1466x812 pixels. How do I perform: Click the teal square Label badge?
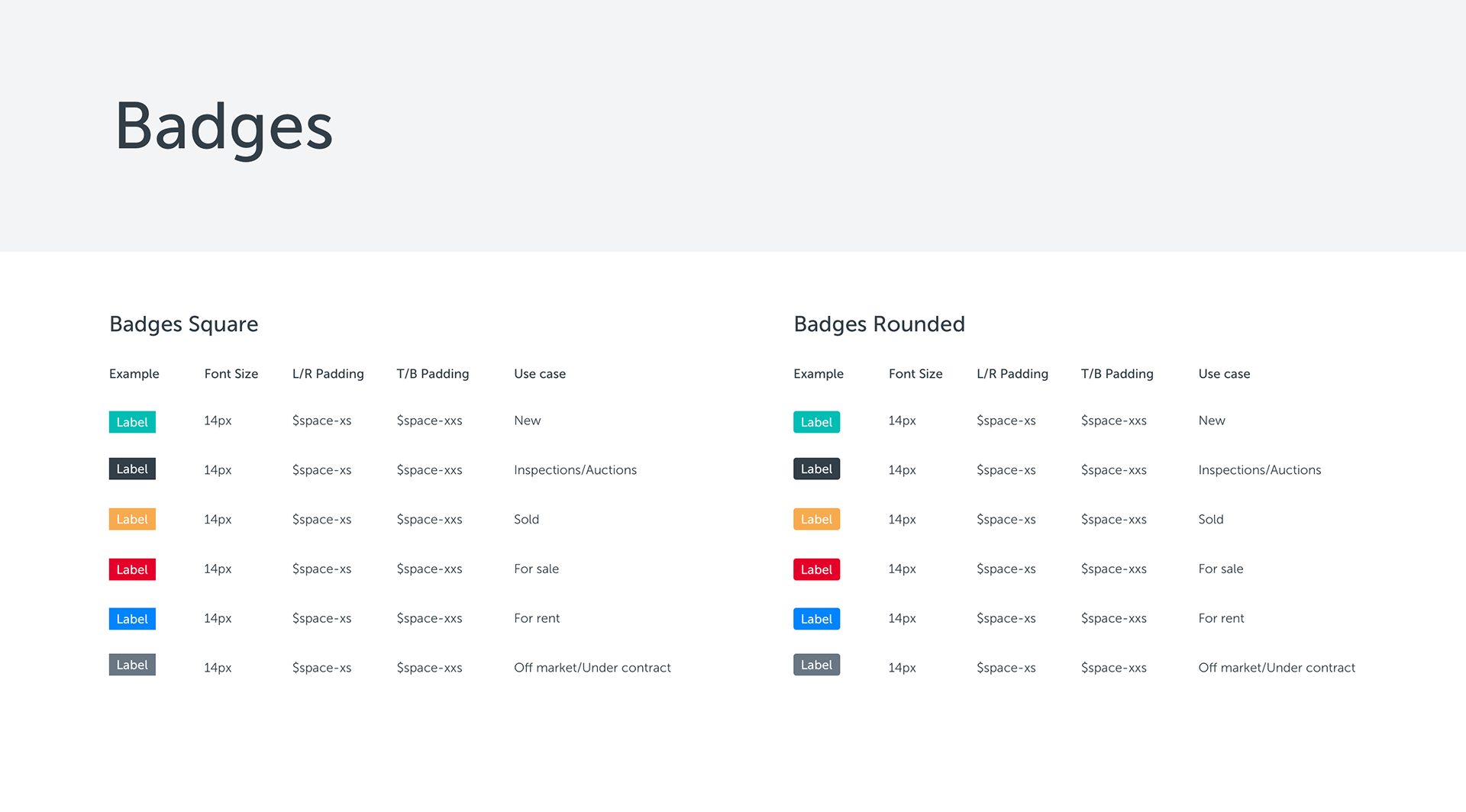click(x=132, y=422)
